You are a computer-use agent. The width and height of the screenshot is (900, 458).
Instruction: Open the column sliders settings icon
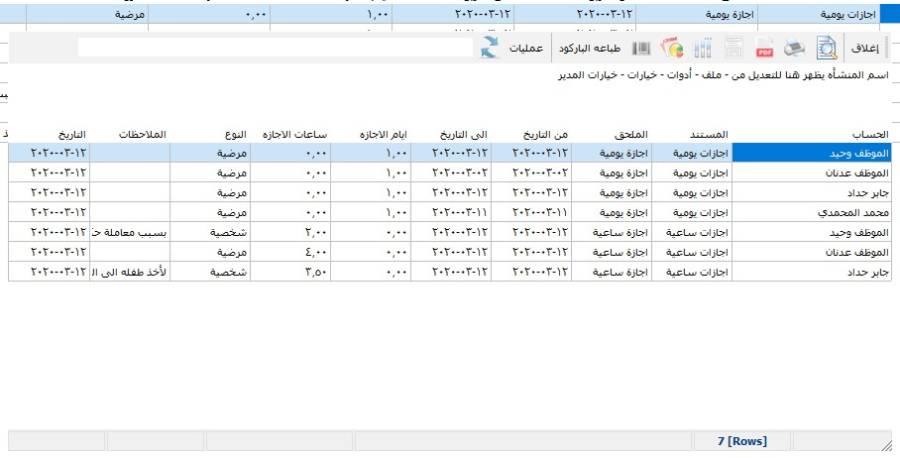click(703, 49)
